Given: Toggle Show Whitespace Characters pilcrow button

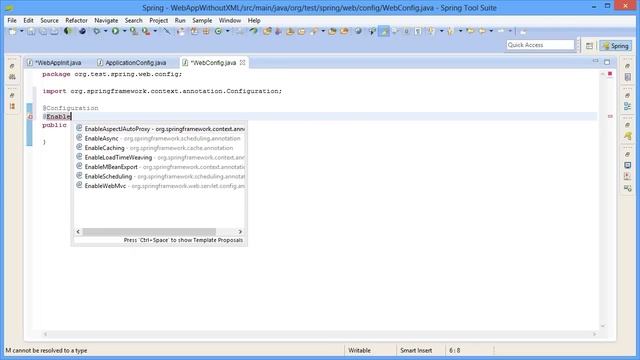Looking at the screenshot, I should (x=418, y=31).
